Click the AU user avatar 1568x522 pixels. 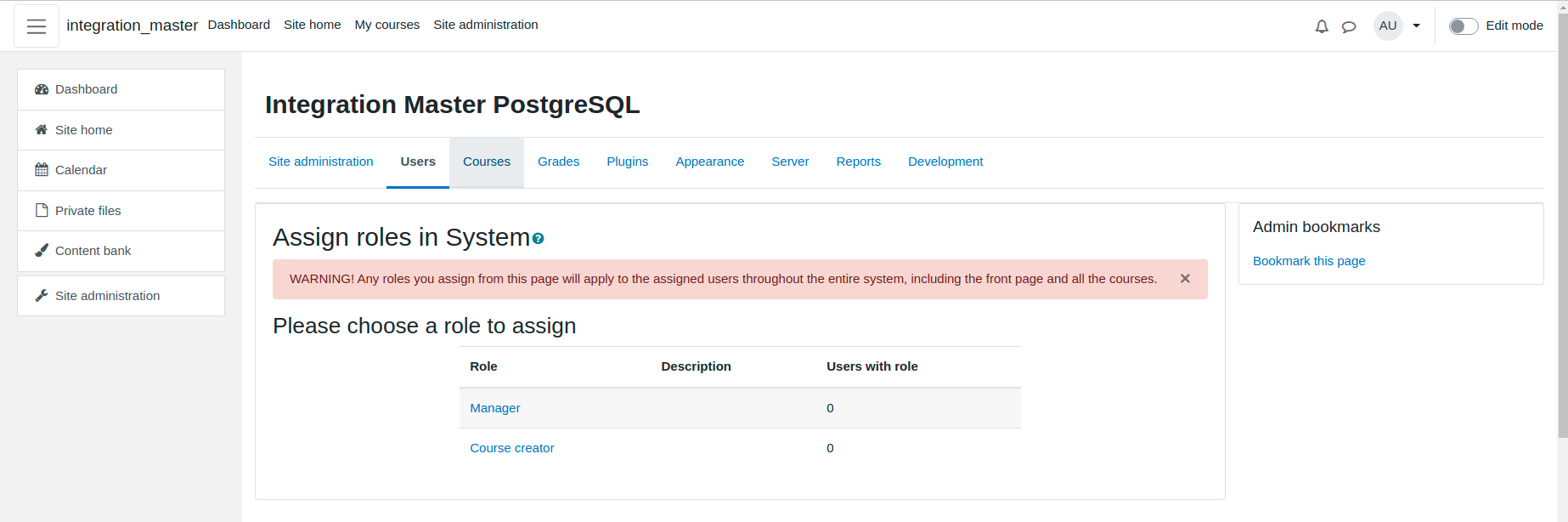pos(1388,26)
